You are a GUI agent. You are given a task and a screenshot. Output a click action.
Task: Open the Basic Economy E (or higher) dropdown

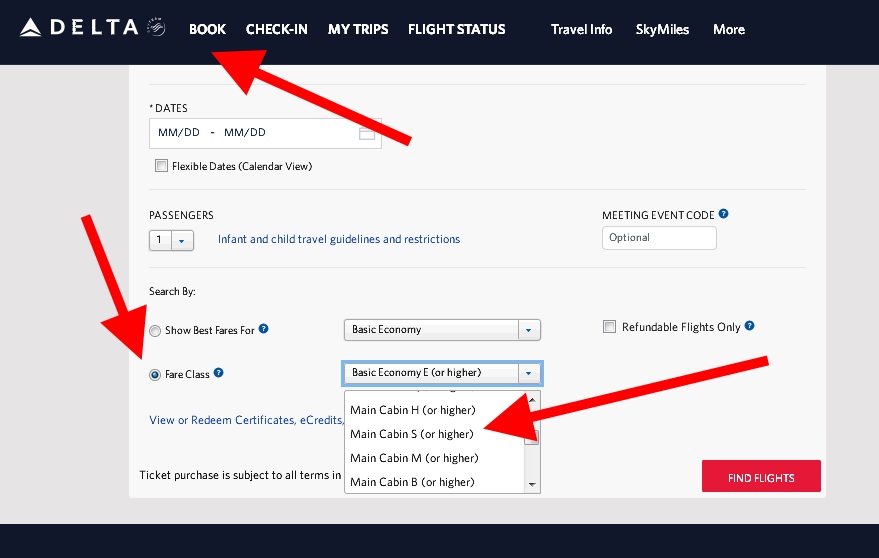tap(442, 373)
